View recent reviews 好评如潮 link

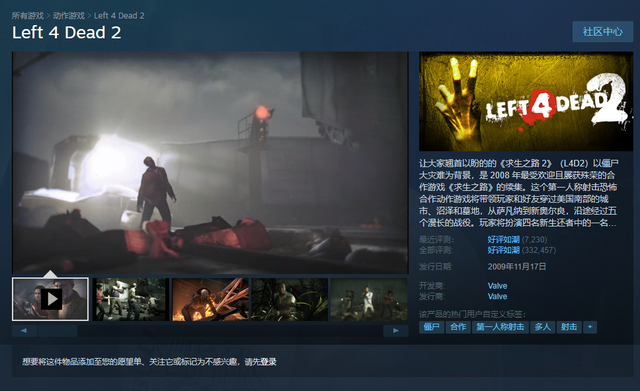tap(503, 239)
